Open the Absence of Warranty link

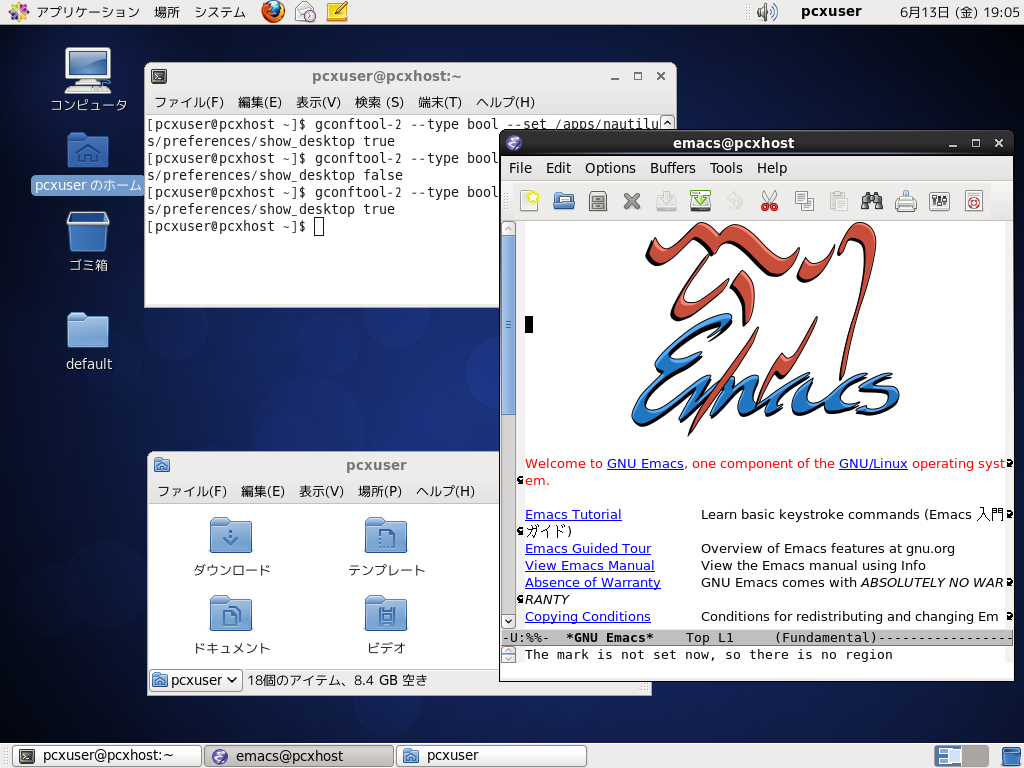[x=592, y=583]
